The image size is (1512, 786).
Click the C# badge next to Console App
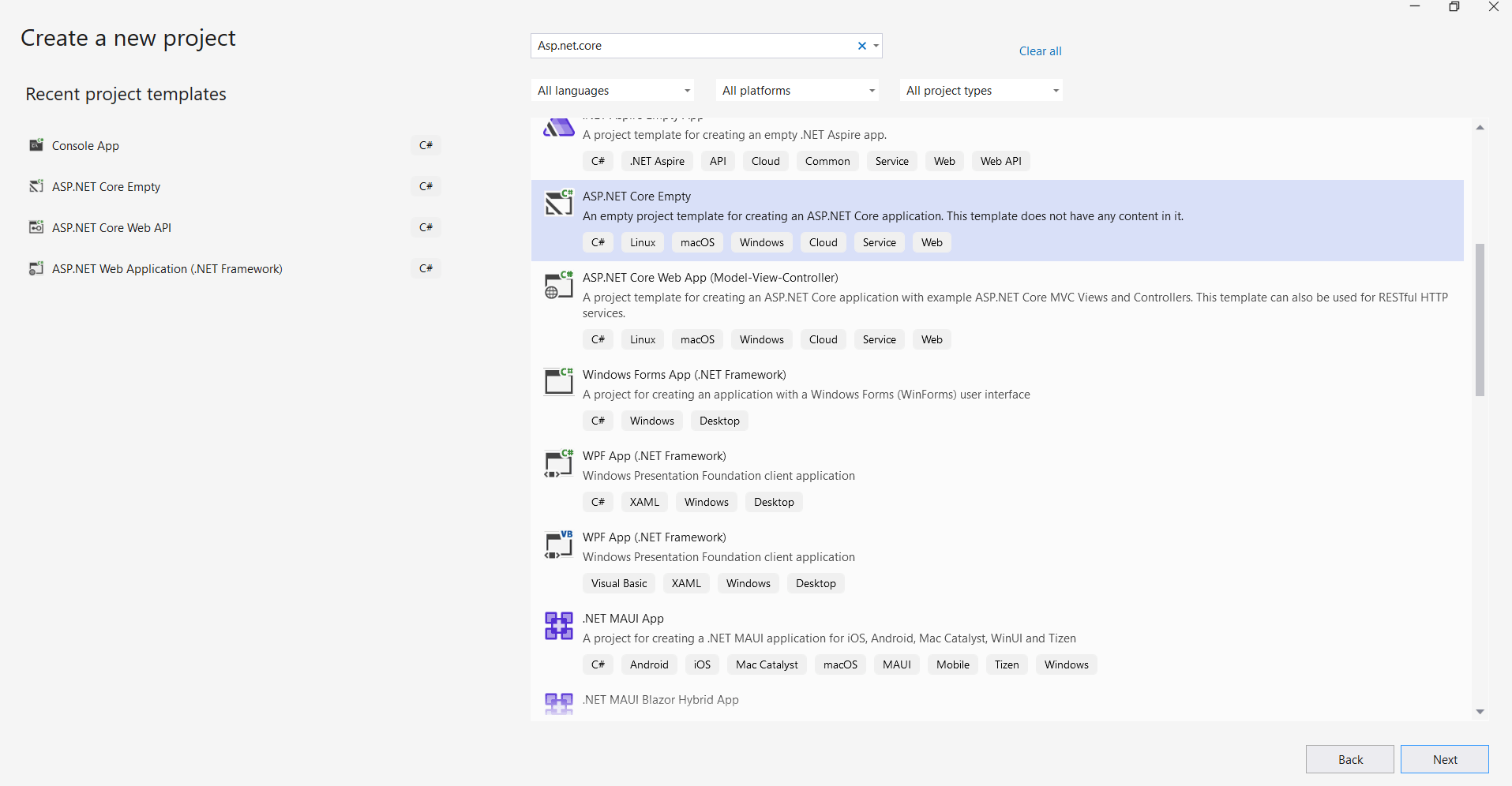[426, 145]
